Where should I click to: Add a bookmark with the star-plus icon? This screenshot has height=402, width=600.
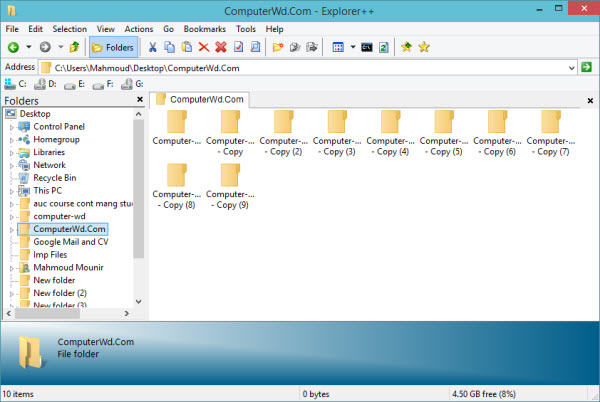(406, 47)
